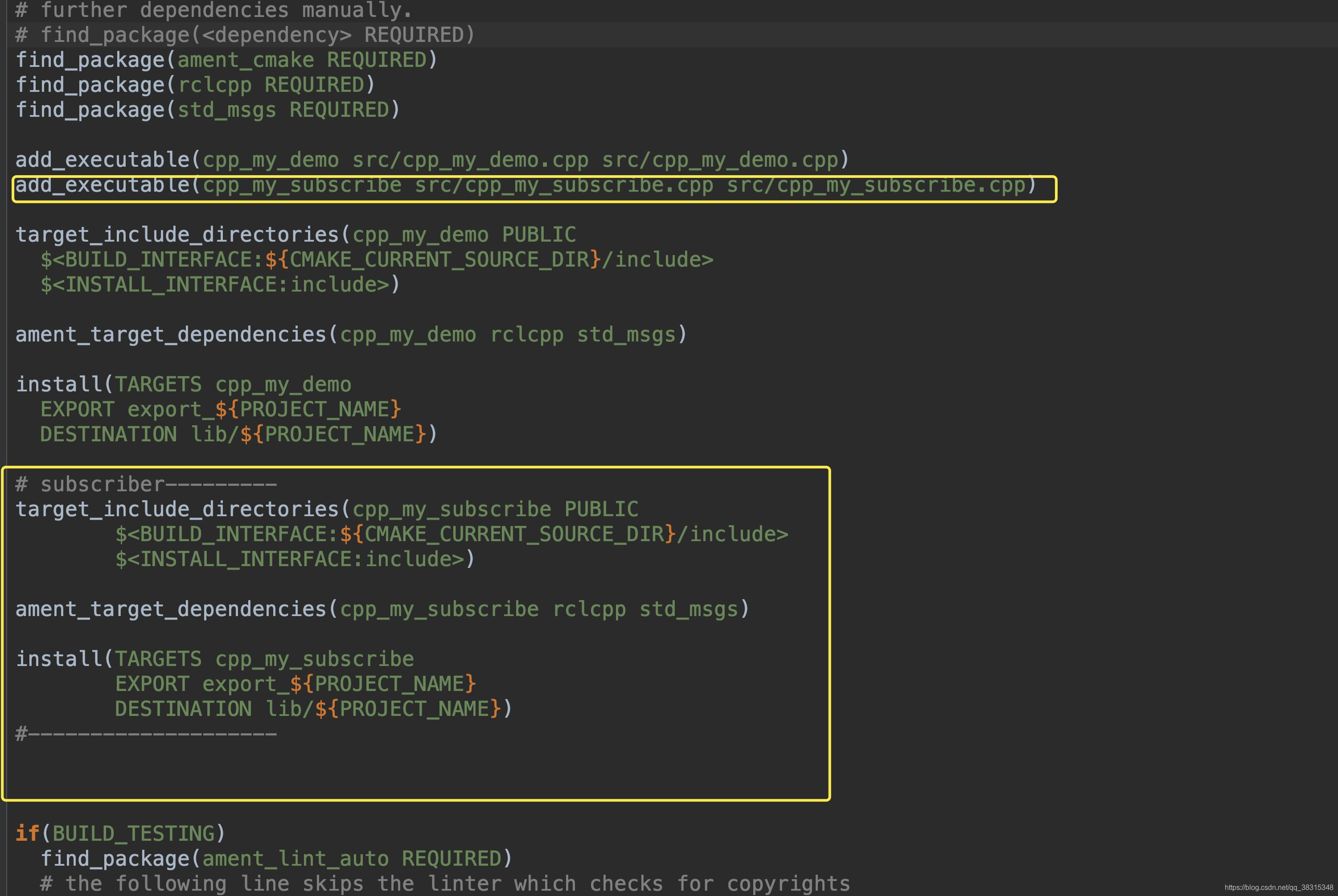Click the '# subscriber----------' comment line
Image resolution: width=1338 pixels, height=896 pixels.
click(x=146, y=485)
